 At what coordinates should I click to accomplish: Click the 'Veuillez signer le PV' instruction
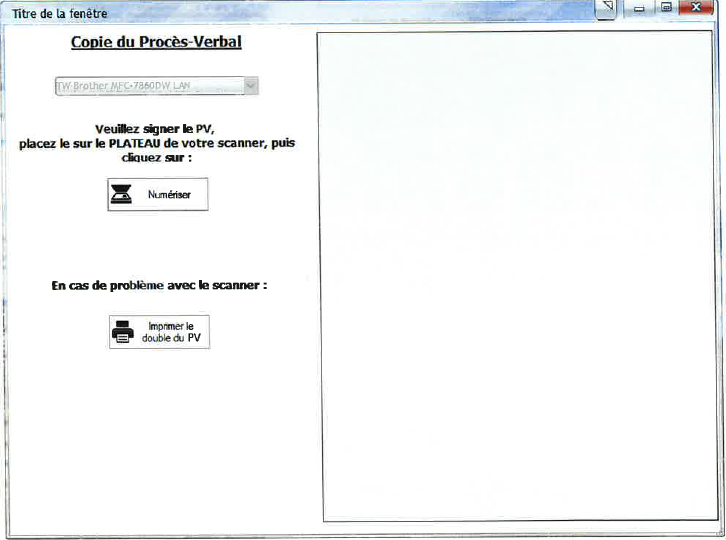pyautogui.click(x=155, y=129)
